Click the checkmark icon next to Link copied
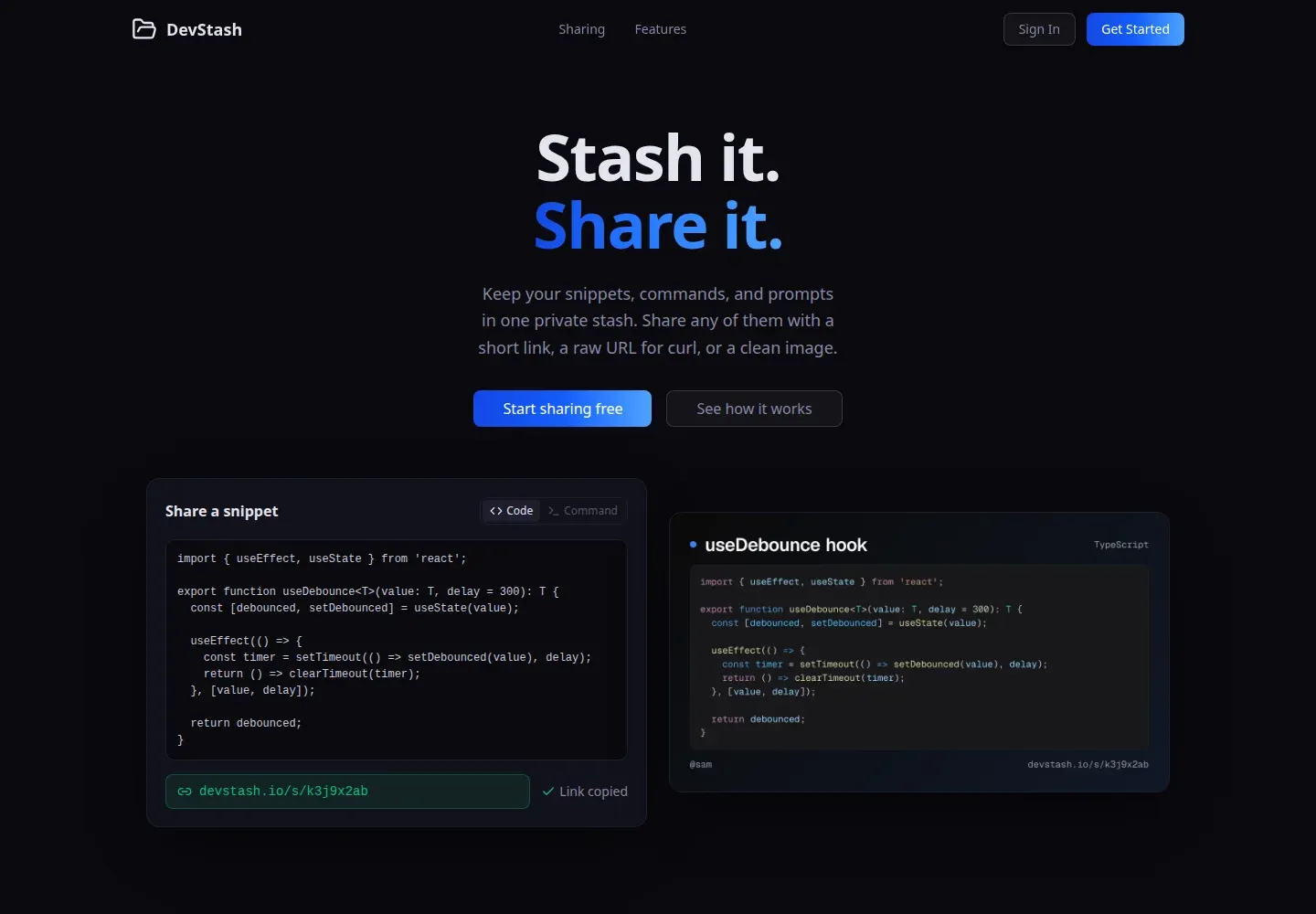 point(548,792)
